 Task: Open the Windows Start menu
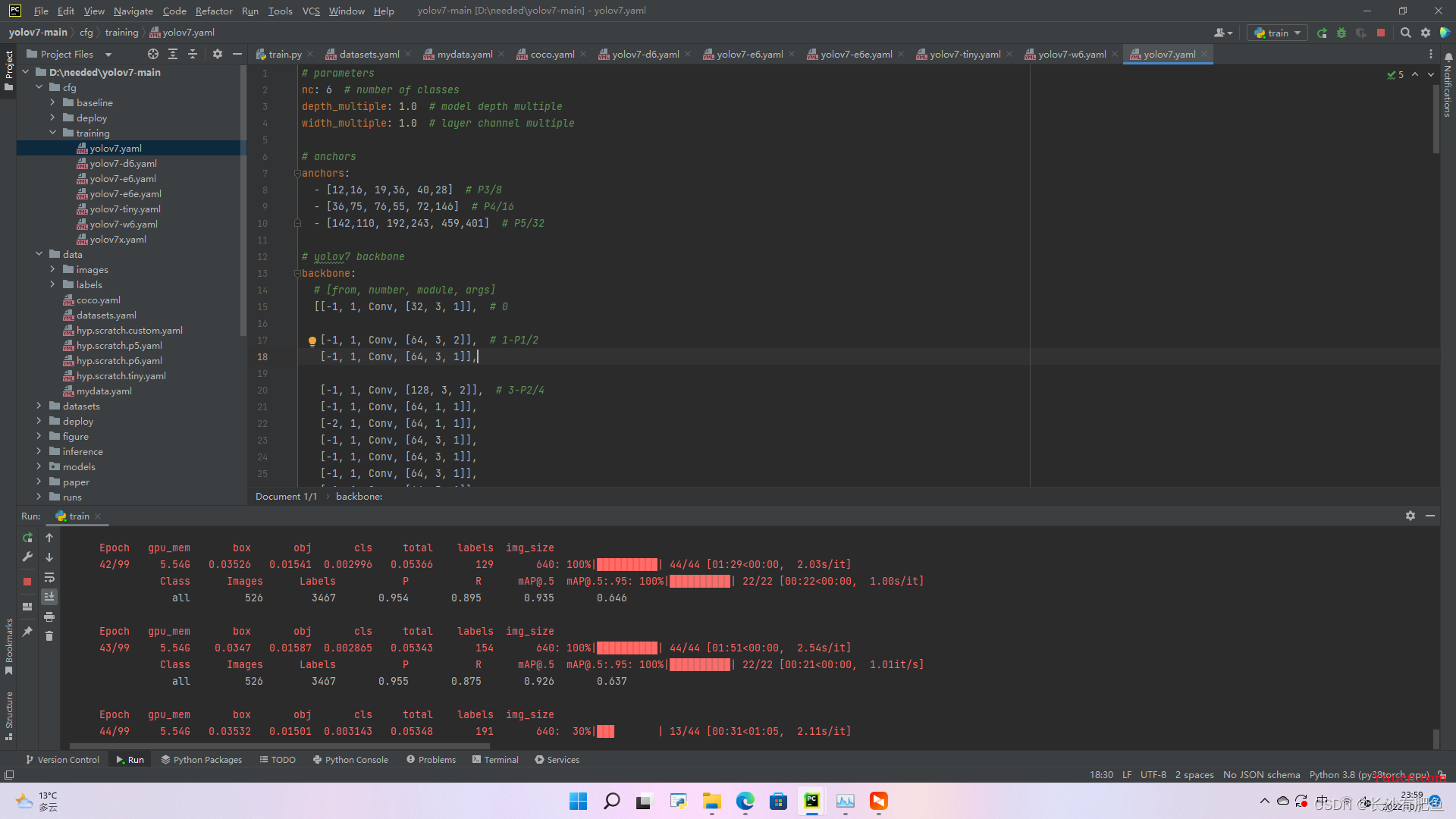(x=578, y=801)
